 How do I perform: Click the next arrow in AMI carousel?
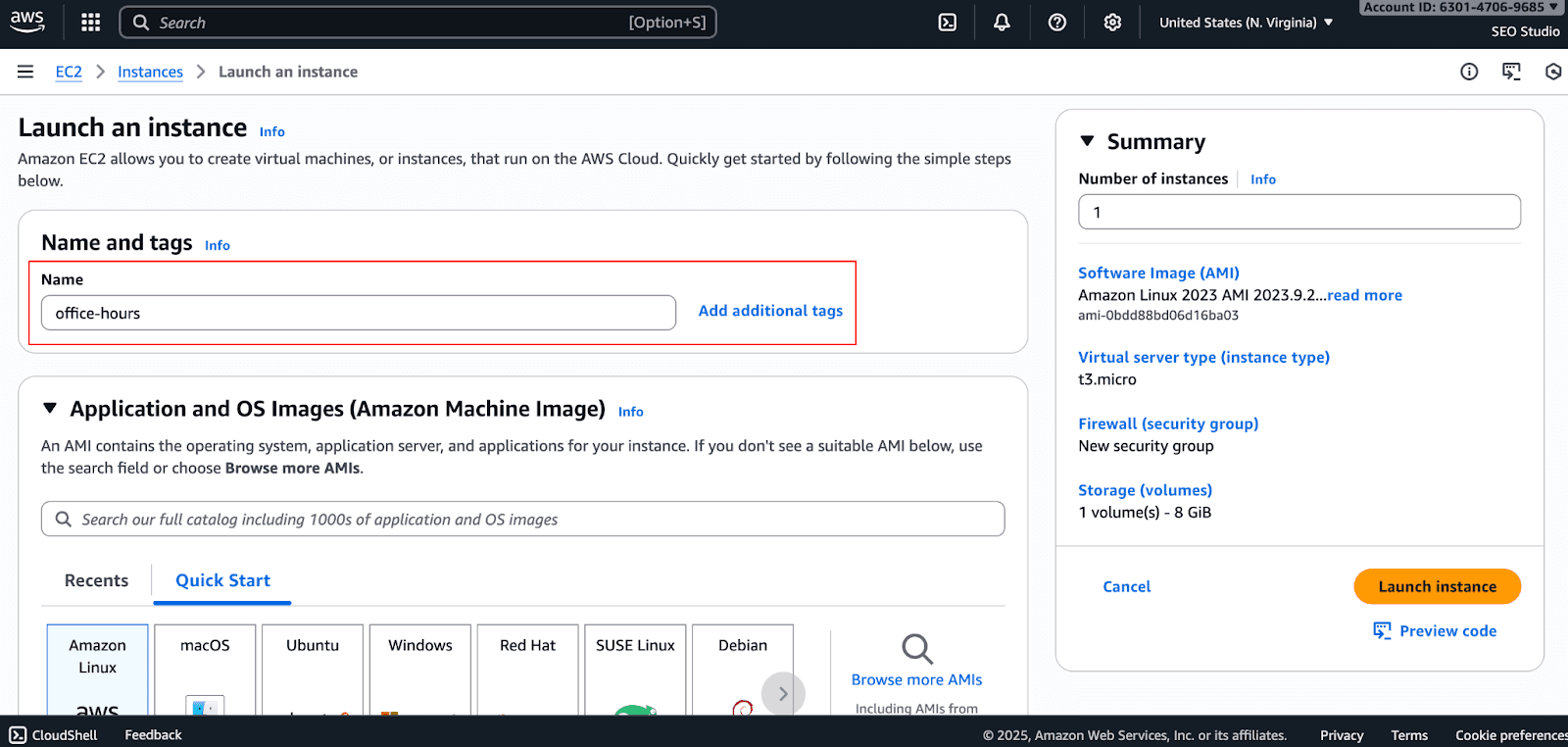pos(783,694)
